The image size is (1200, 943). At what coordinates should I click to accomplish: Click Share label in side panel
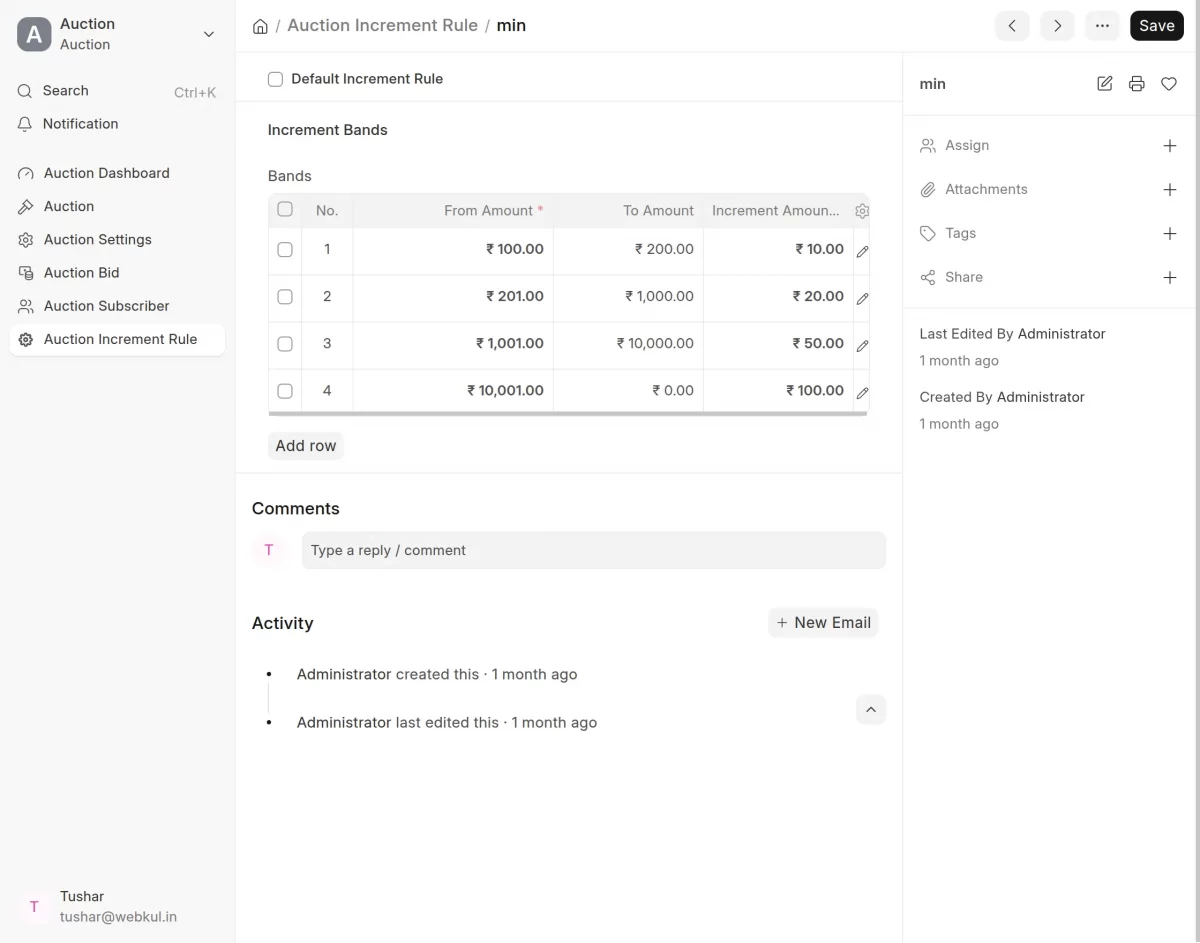click(x=964, y=277)
